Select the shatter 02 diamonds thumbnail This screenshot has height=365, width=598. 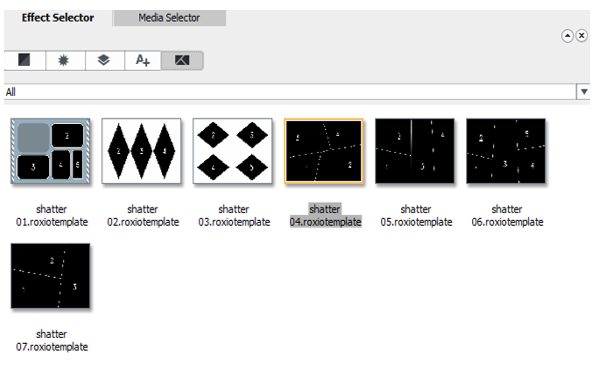tap(141, 151)
